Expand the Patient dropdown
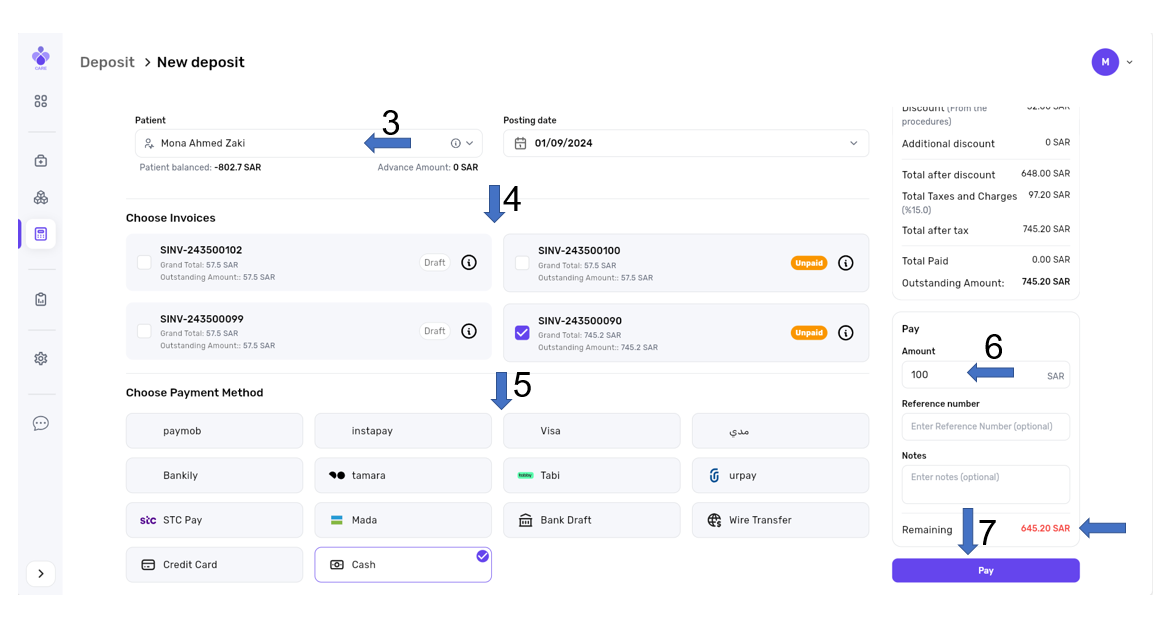This screenshot has width=1172, height=622. pyautogui.click(x=469, y=143)
